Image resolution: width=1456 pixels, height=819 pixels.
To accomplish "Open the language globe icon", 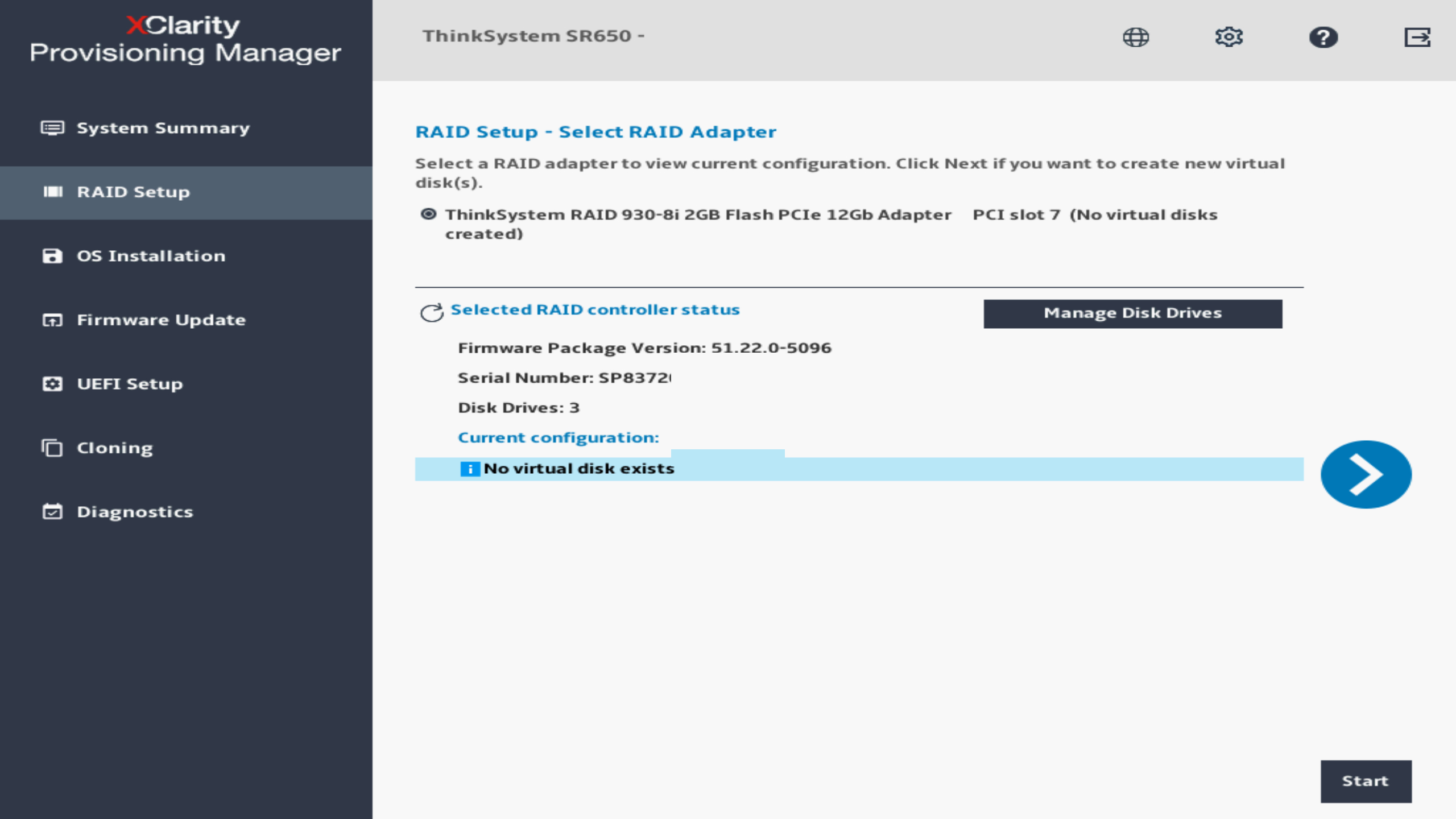I will tap(1135, 37).
